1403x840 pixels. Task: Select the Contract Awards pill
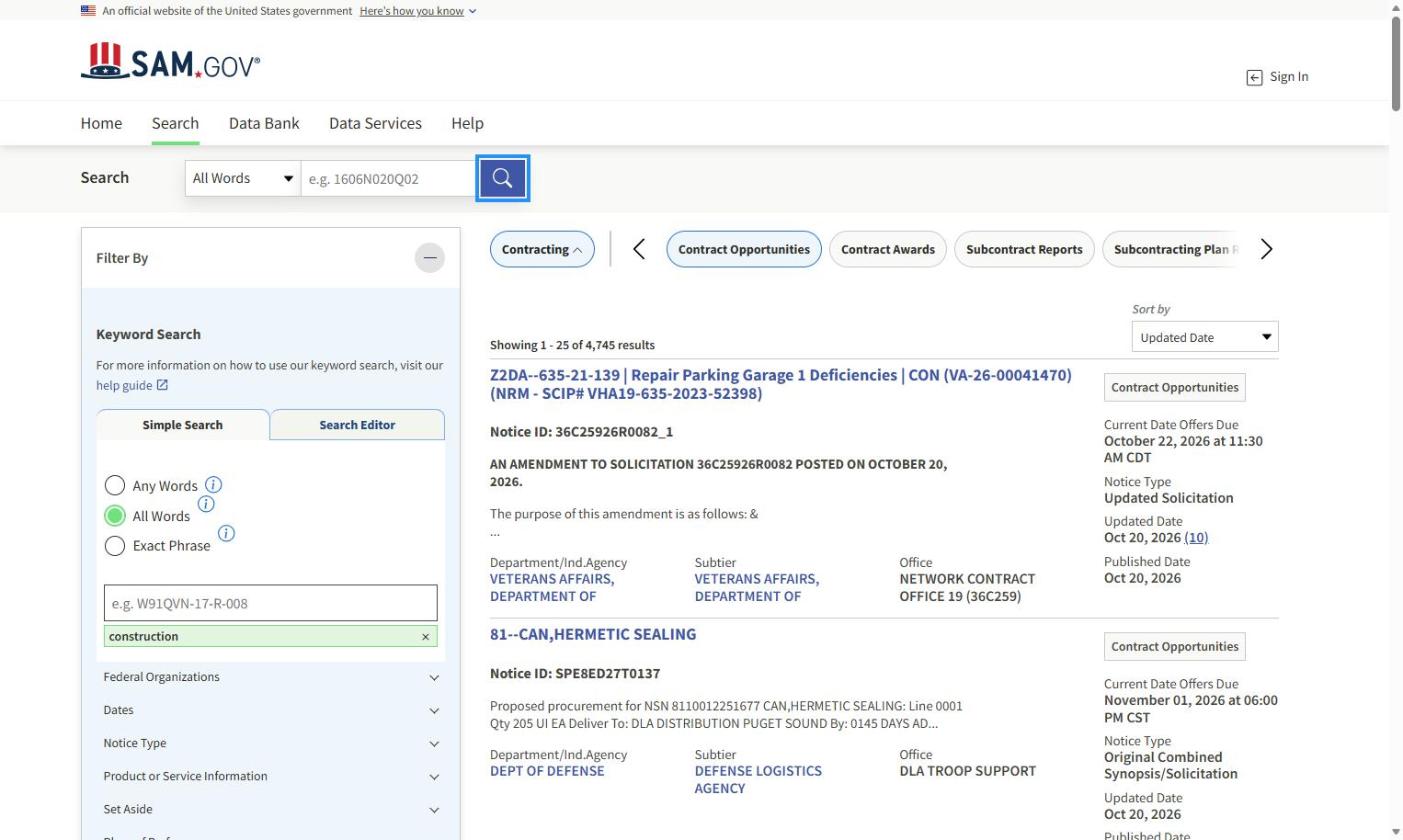click(888, 249)
